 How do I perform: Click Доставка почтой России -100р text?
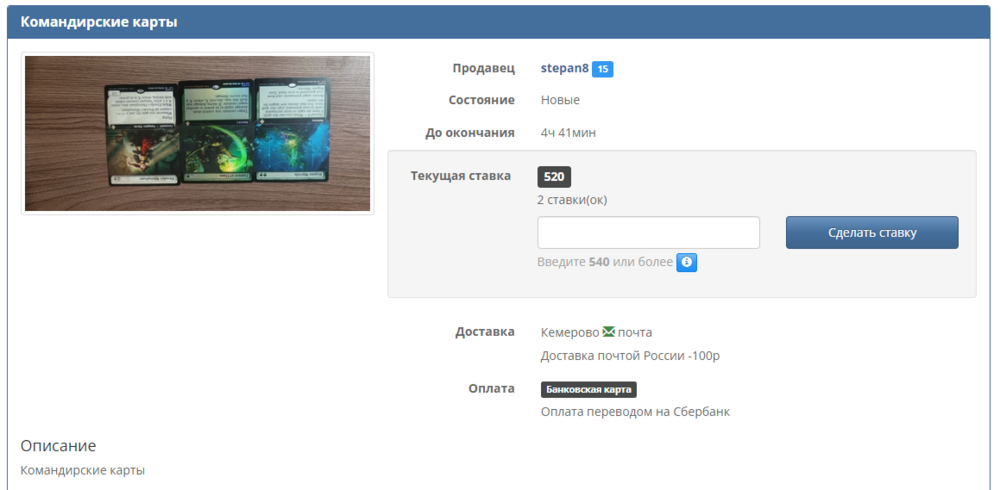point(631,356)
